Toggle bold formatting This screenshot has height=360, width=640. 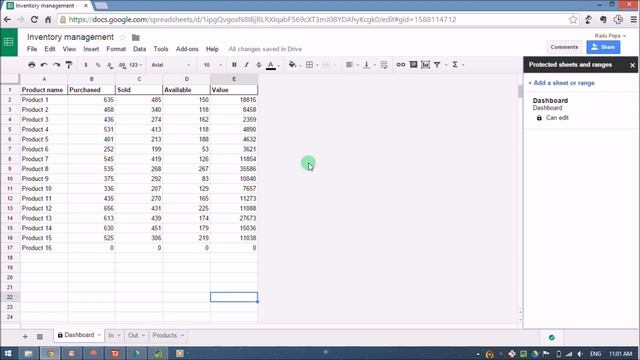(x=234, y=64)
